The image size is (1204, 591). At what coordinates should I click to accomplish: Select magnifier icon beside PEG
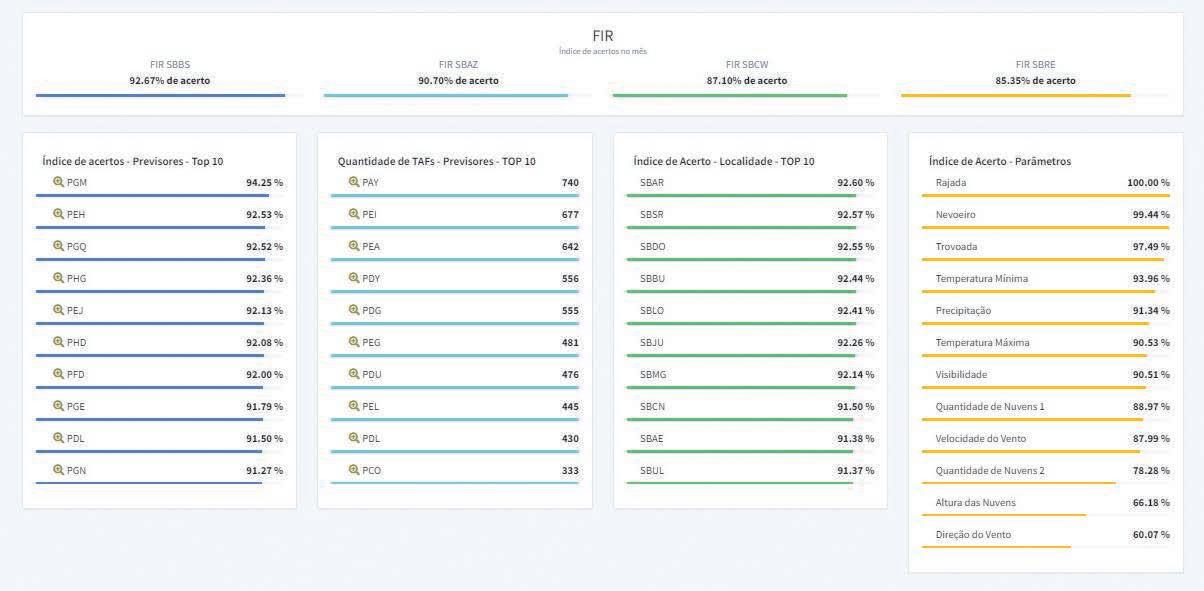354,343
